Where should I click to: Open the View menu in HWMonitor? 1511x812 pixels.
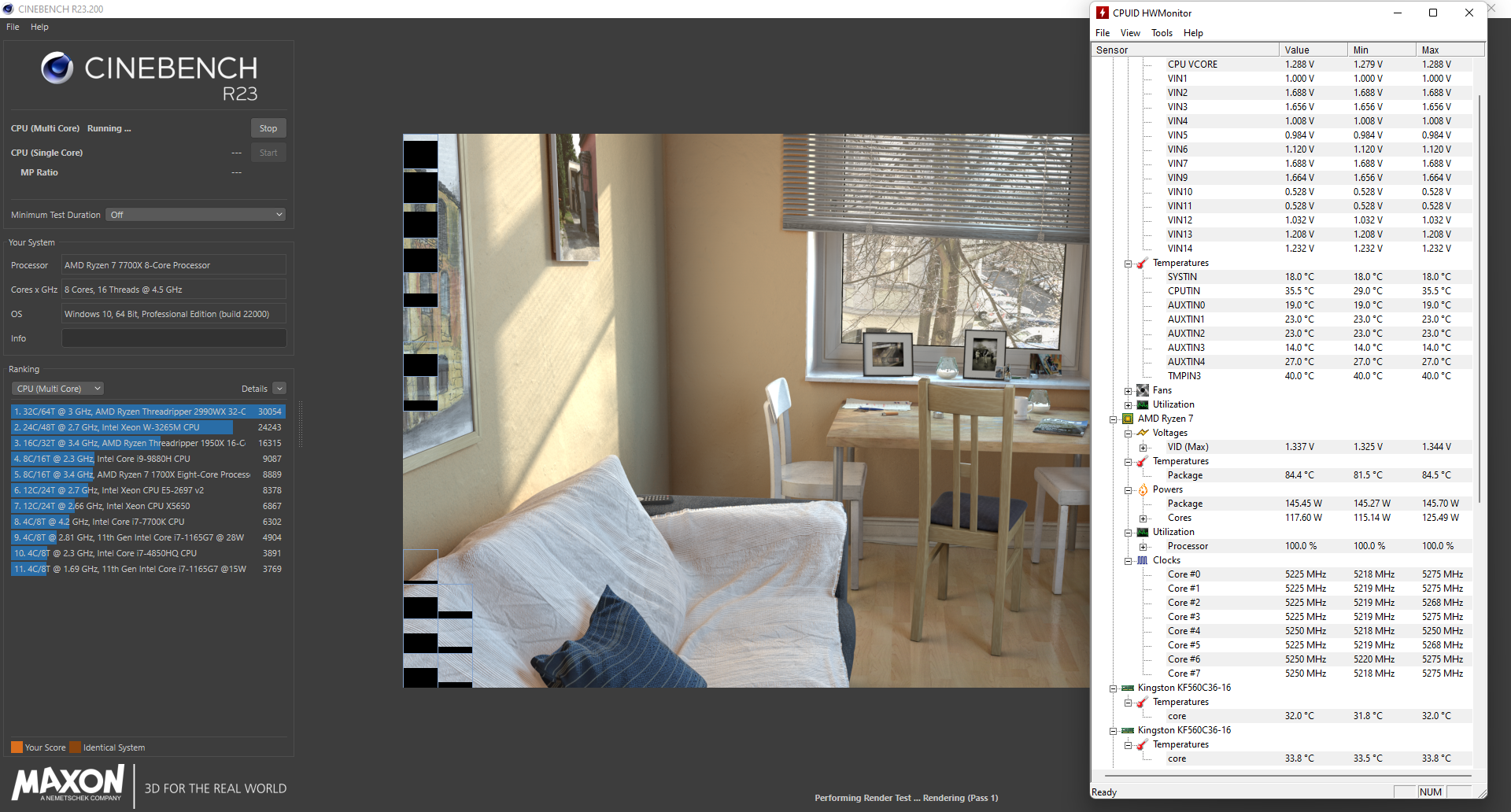(x=1130, y=33)
